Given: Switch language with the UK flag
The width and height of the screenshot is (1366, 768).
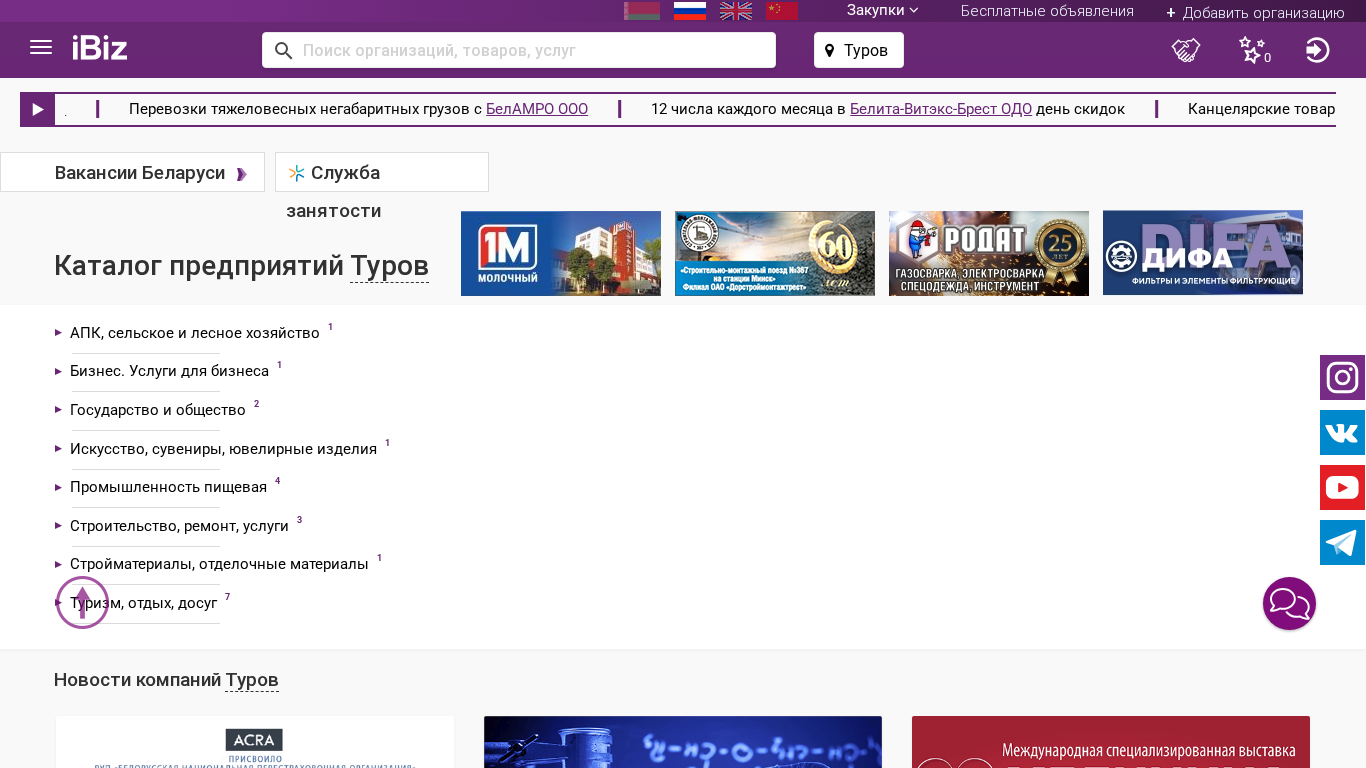Looking at the screenshot, I should click(x=736, y=11).
